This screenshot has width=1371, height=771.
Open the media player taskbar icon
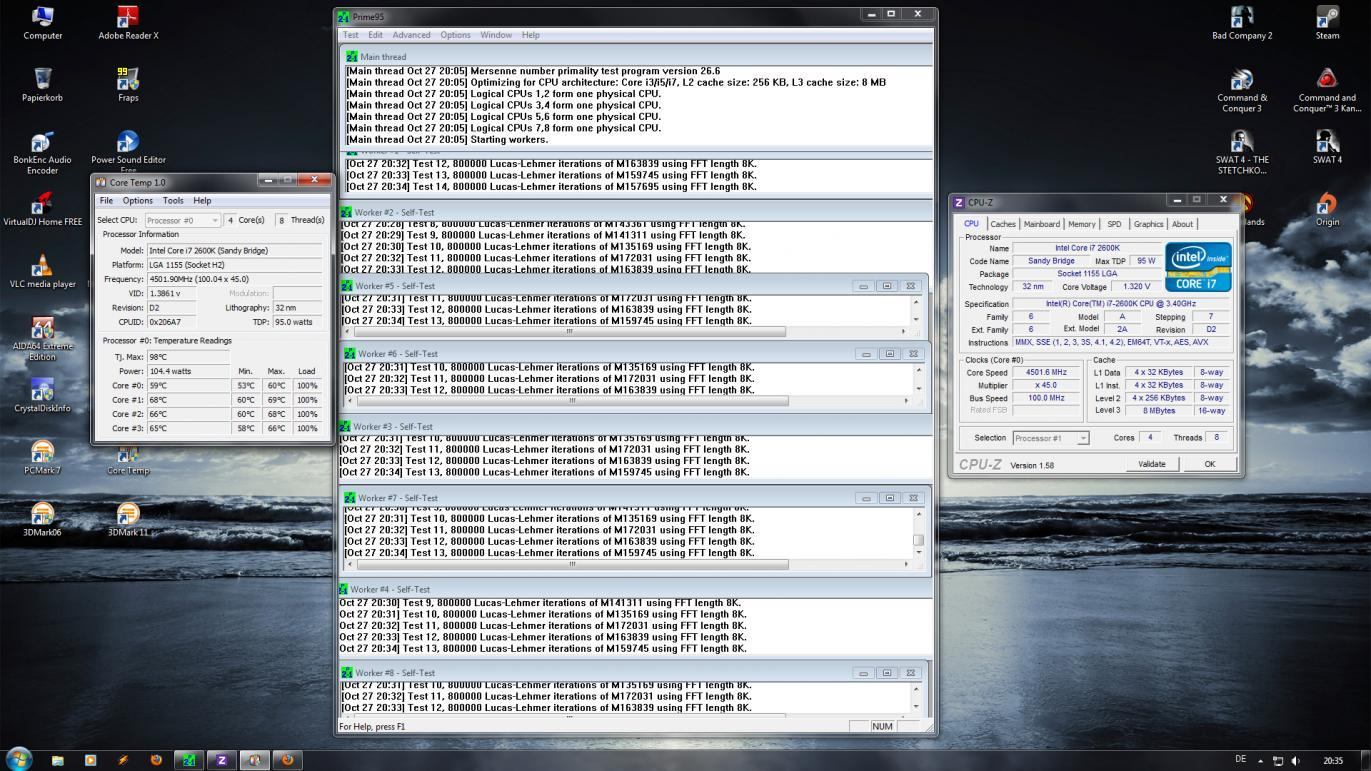90,760
